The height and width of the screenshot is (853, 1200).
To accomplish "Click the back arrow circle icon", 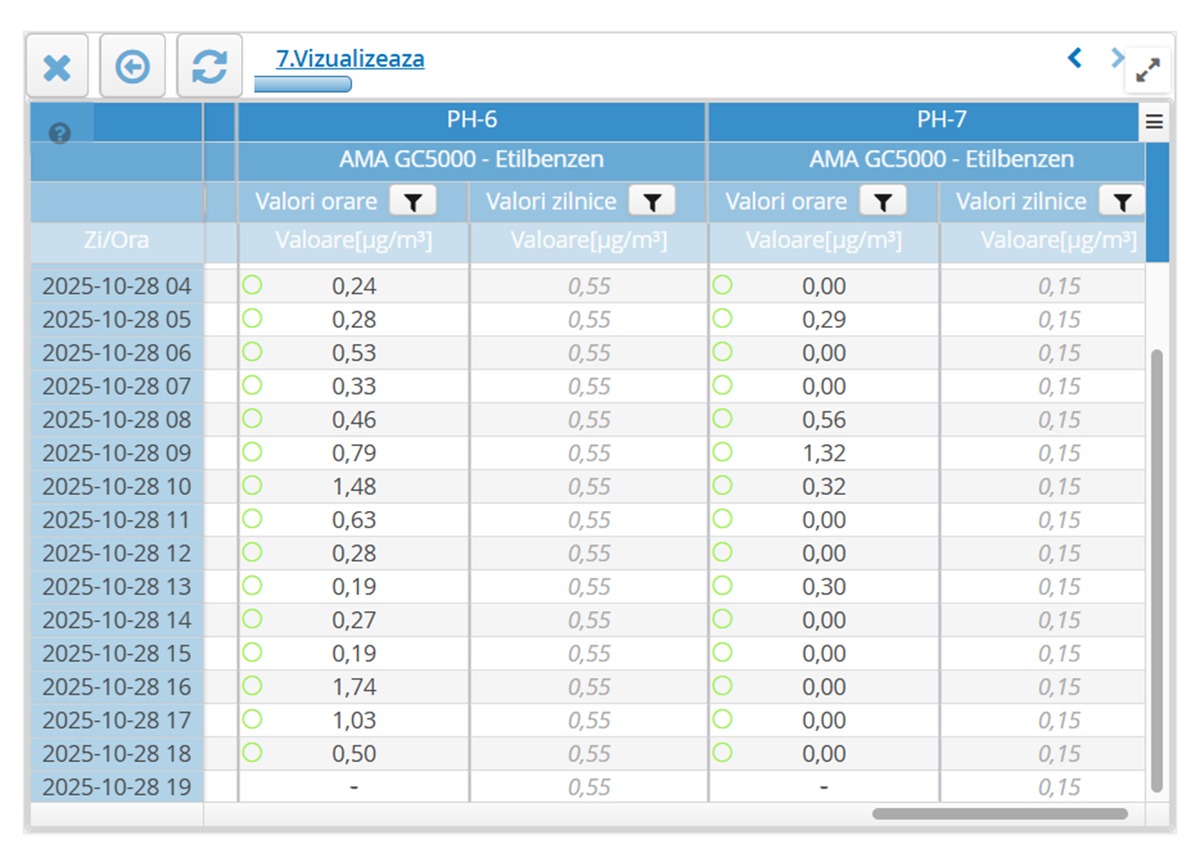I will pyautogui.click(x=133, y=67).
